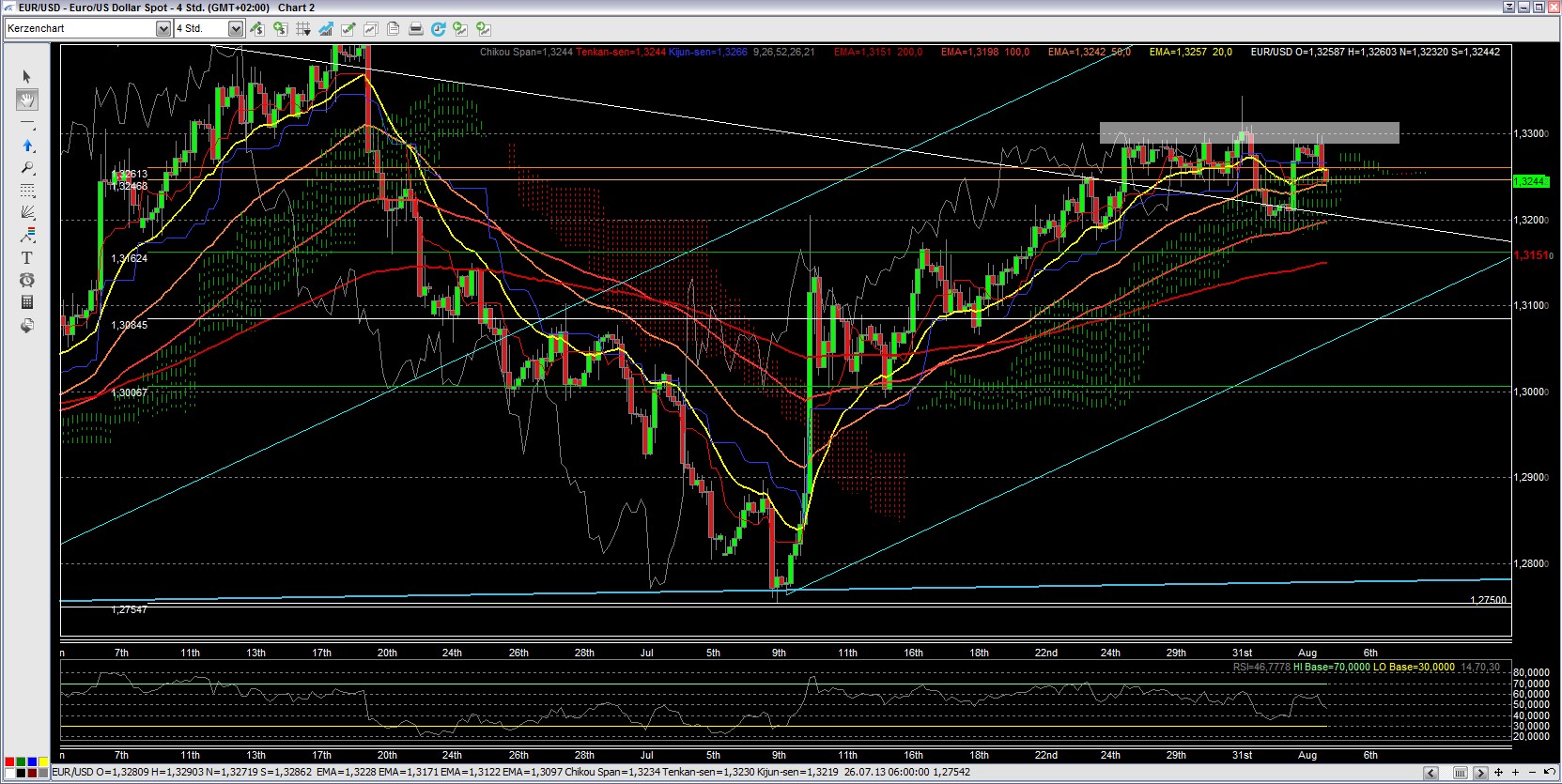Click the printer icon in toolbar
This screenshot has width=1562, height=784.
[415, 29]
